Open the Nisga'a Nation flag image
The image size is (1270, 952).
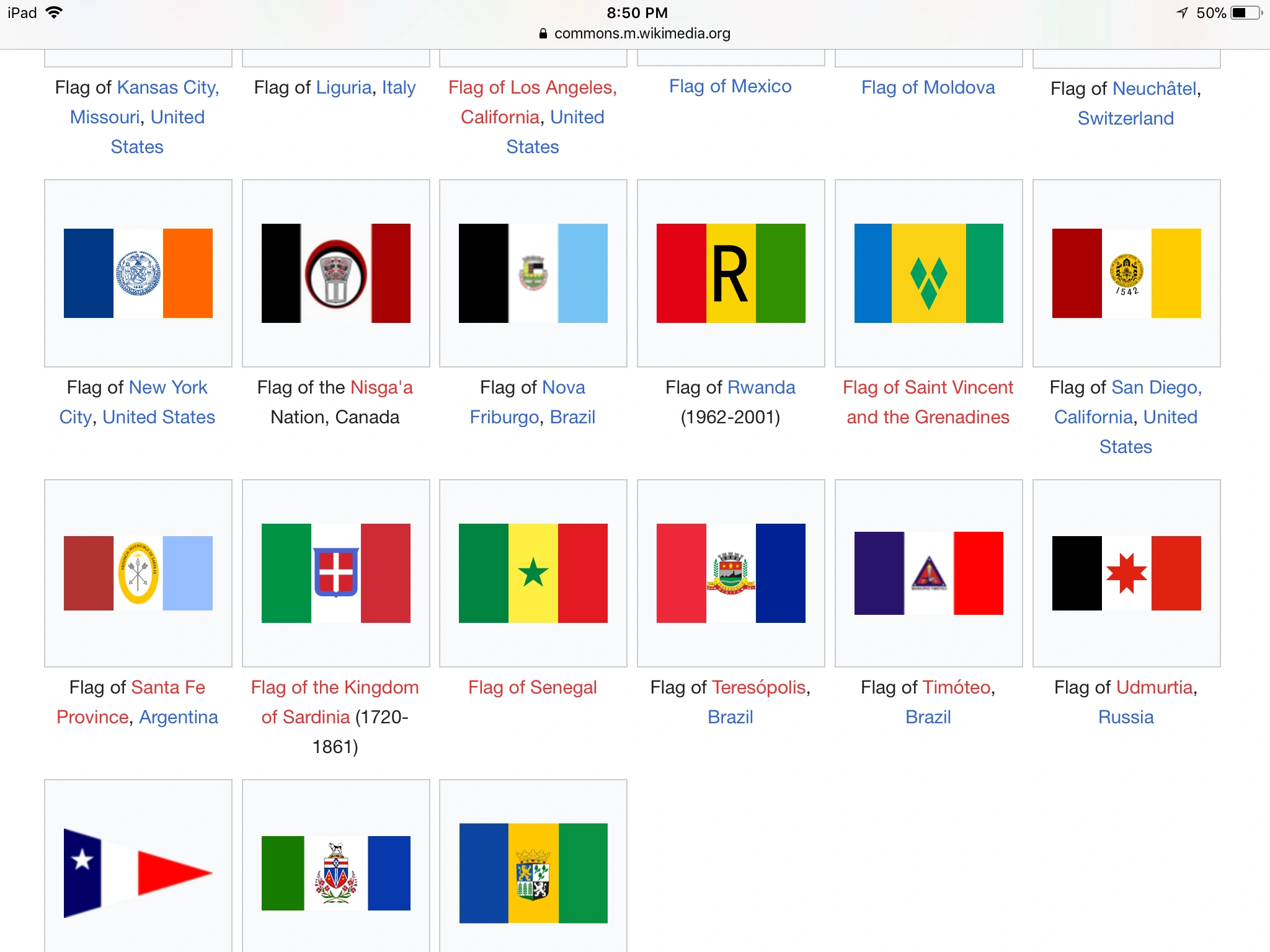[x=335, y=273]
